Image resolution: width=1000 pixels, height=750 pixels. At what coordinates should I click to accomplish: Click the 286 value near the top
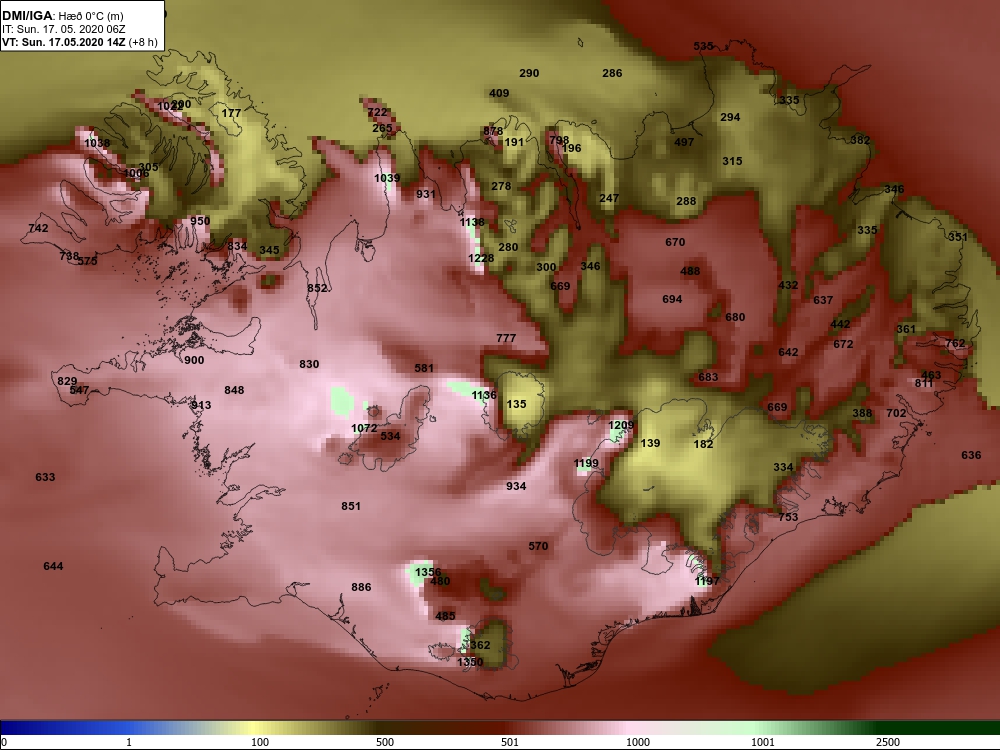(612, 73)
